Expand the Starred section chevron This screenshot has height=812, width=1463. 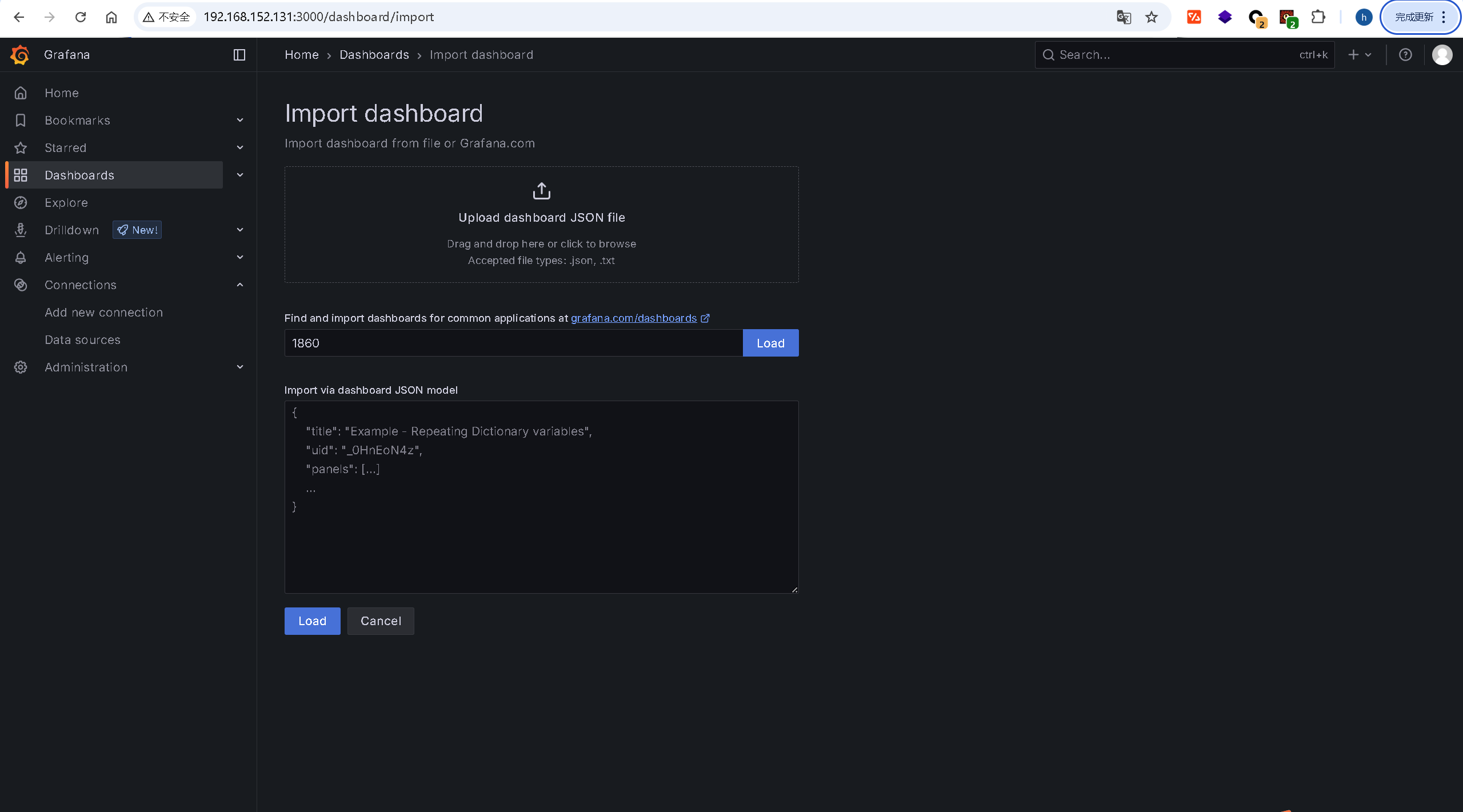pos(240,147)
